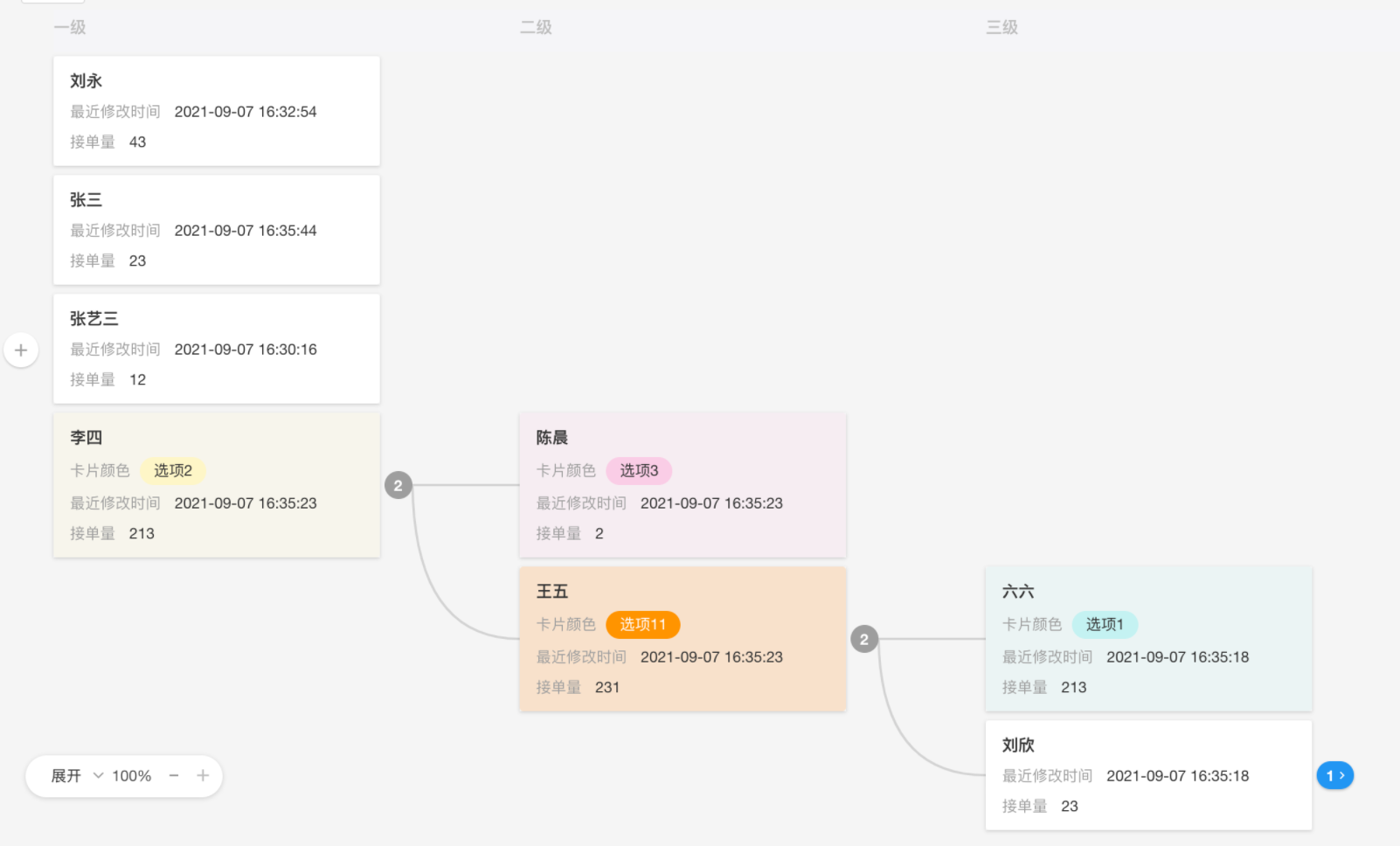This screenshot has height=846, width=1400.
Task: Open the 陈晨 card title
Action: click(552, 438)
